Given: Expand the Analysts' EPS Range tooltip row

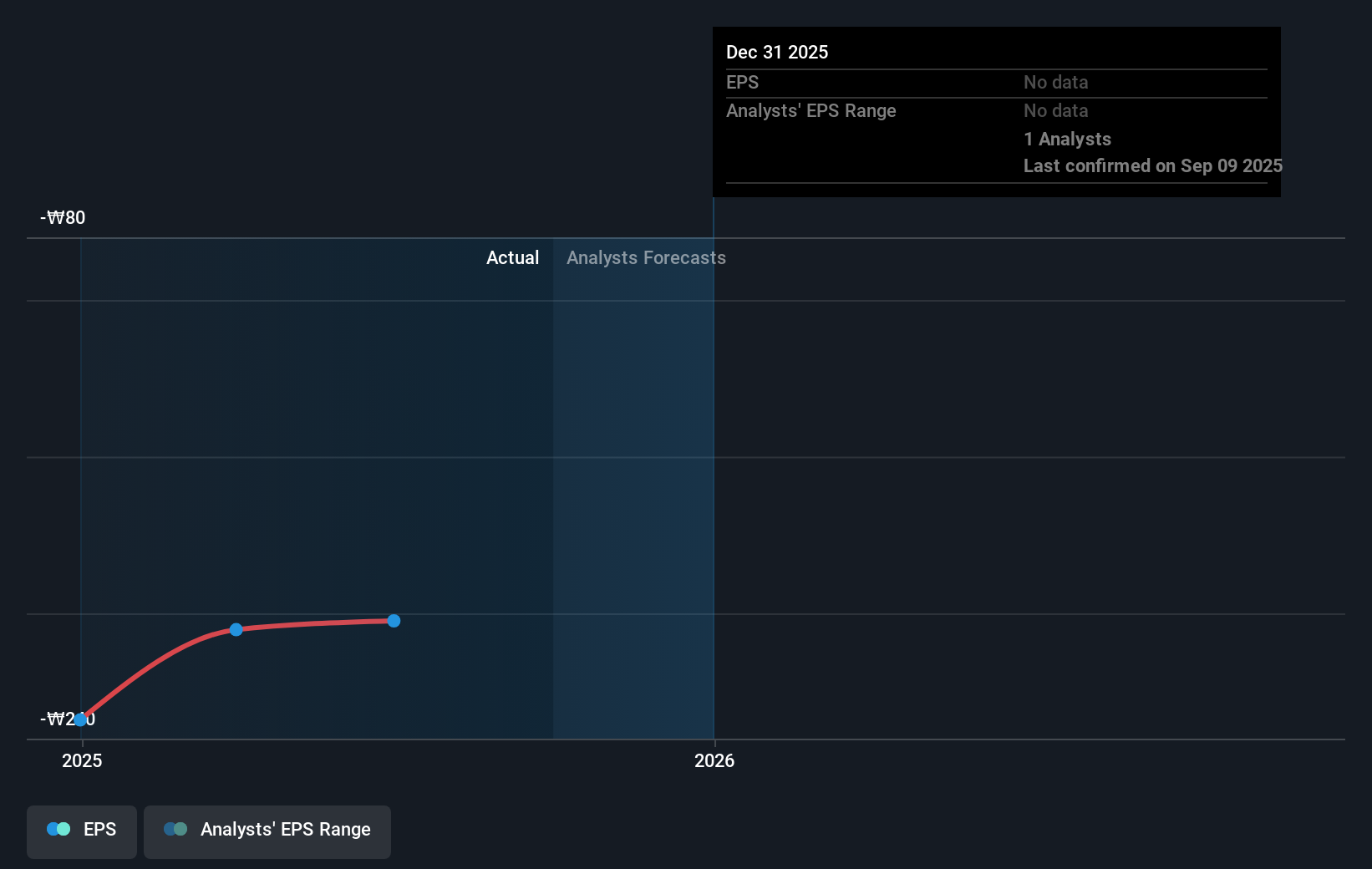Looking at the screenshot, I should 810,110.
